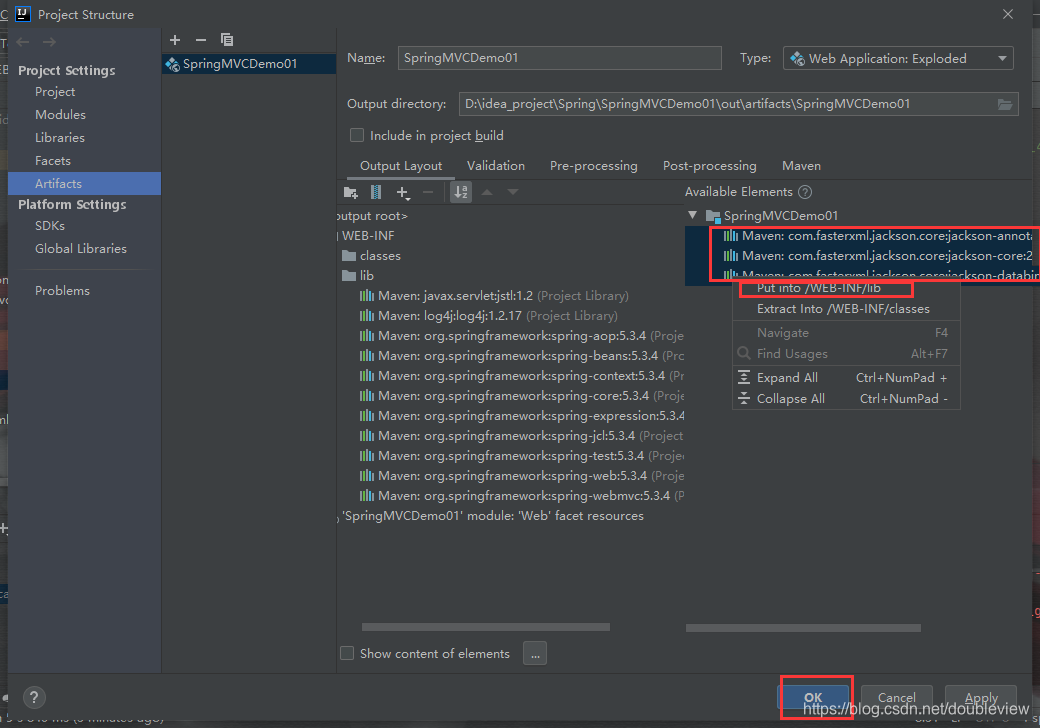Click the Name input field
Image resolution: width=1040 pixels, height=728 pixels.
coord(560,58)
